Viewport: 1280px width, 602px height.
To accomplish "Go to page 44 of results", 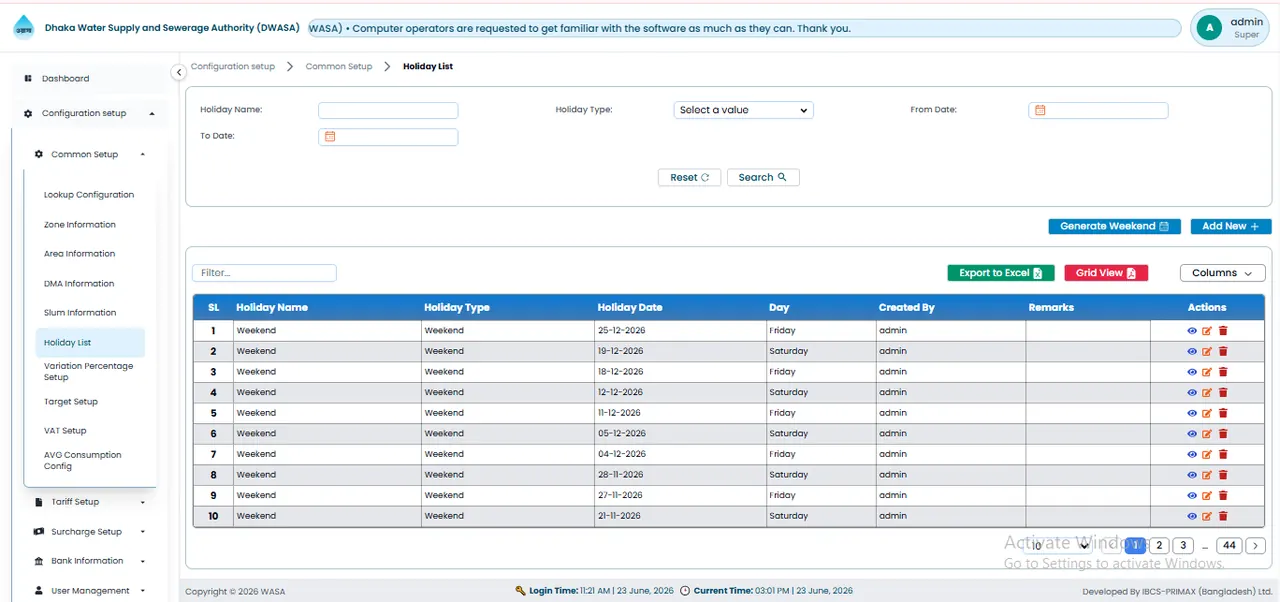I will [x=1229, y=545].
